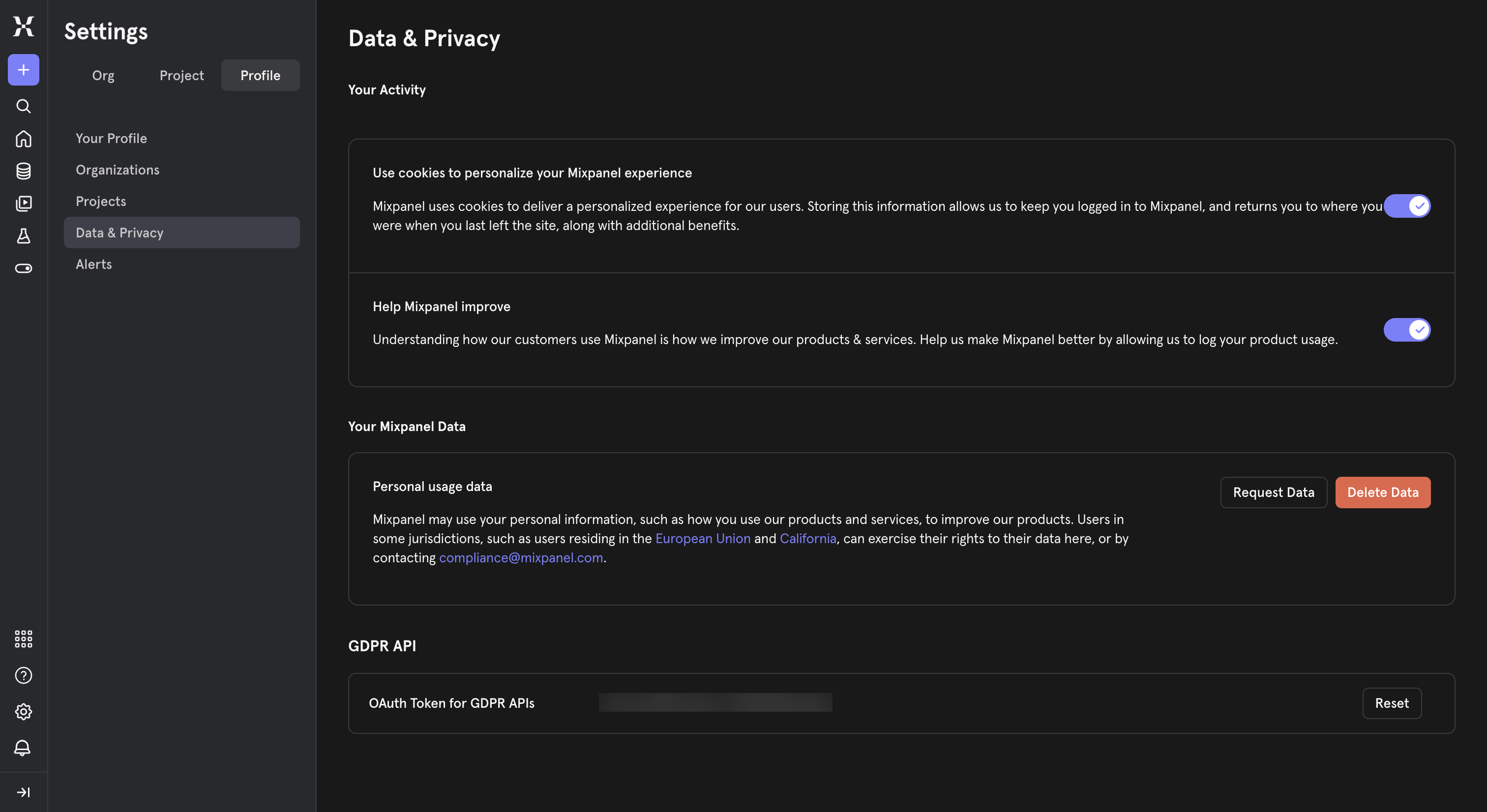This screenshot has height=812, width=1487.
Task: Open help question mark icon
Action: tap(24, 675)
